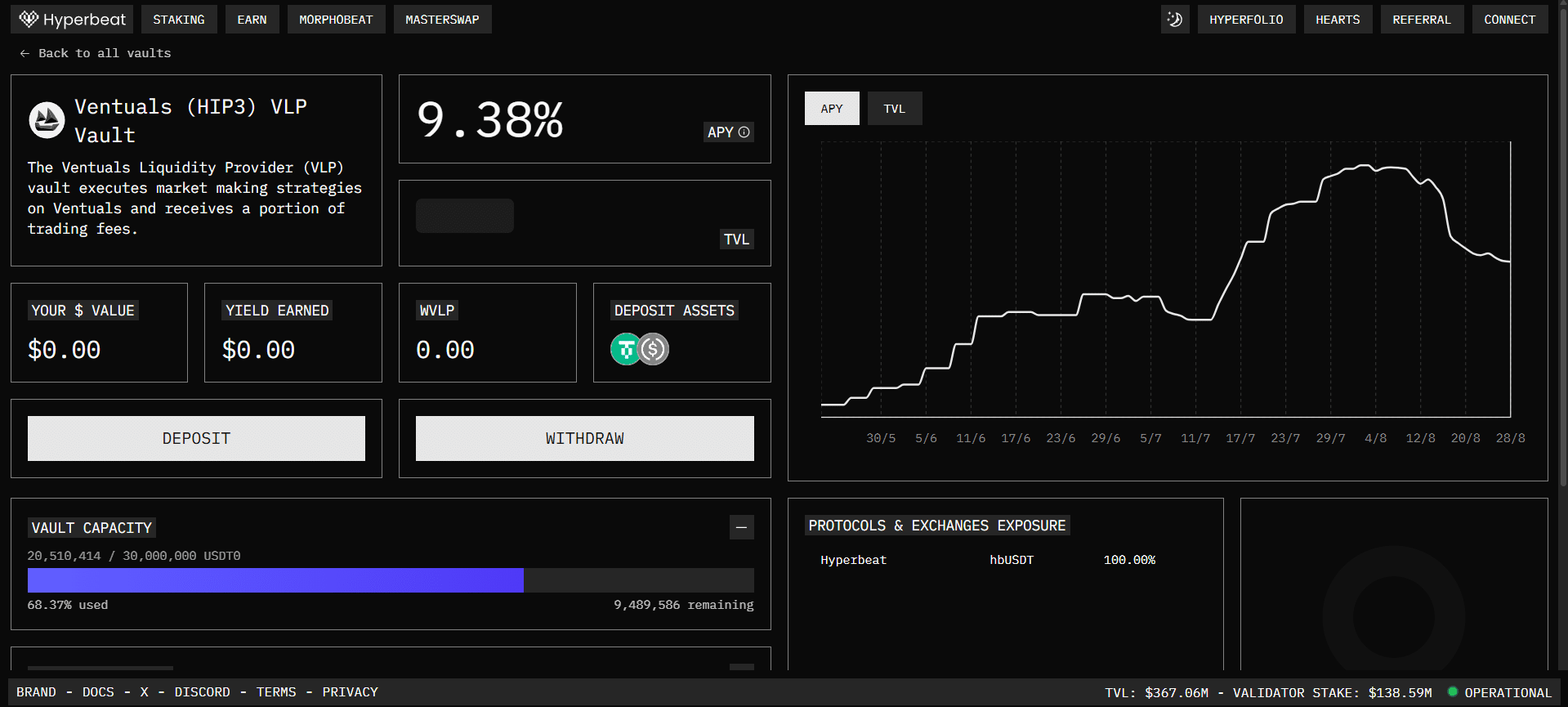Open the Brand footer link
Viewport: 1568px width, 707px height.
[37, 692]
